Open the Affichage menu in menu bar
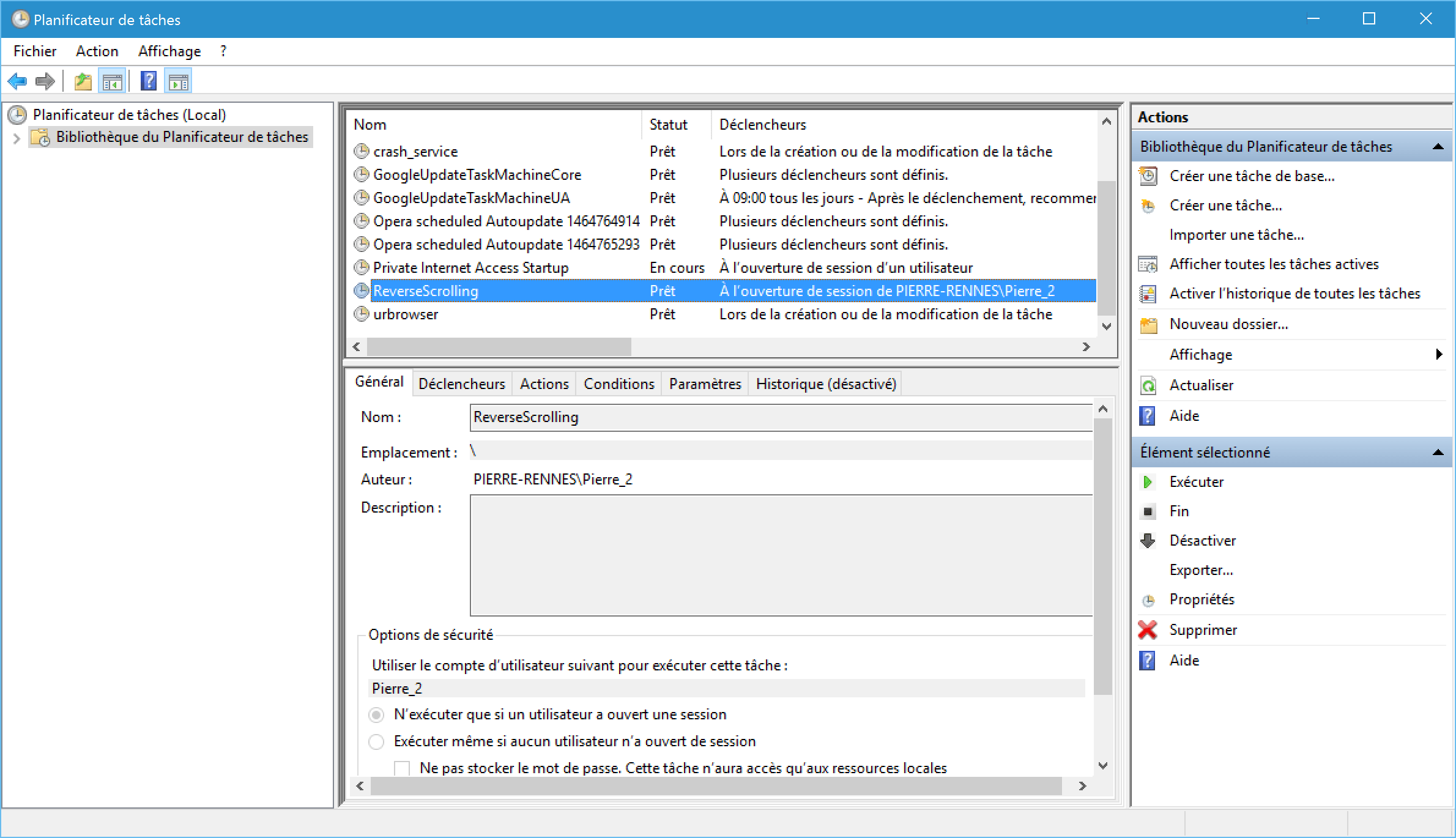This screenshot has height=838, width=1456. pos(169,51)
